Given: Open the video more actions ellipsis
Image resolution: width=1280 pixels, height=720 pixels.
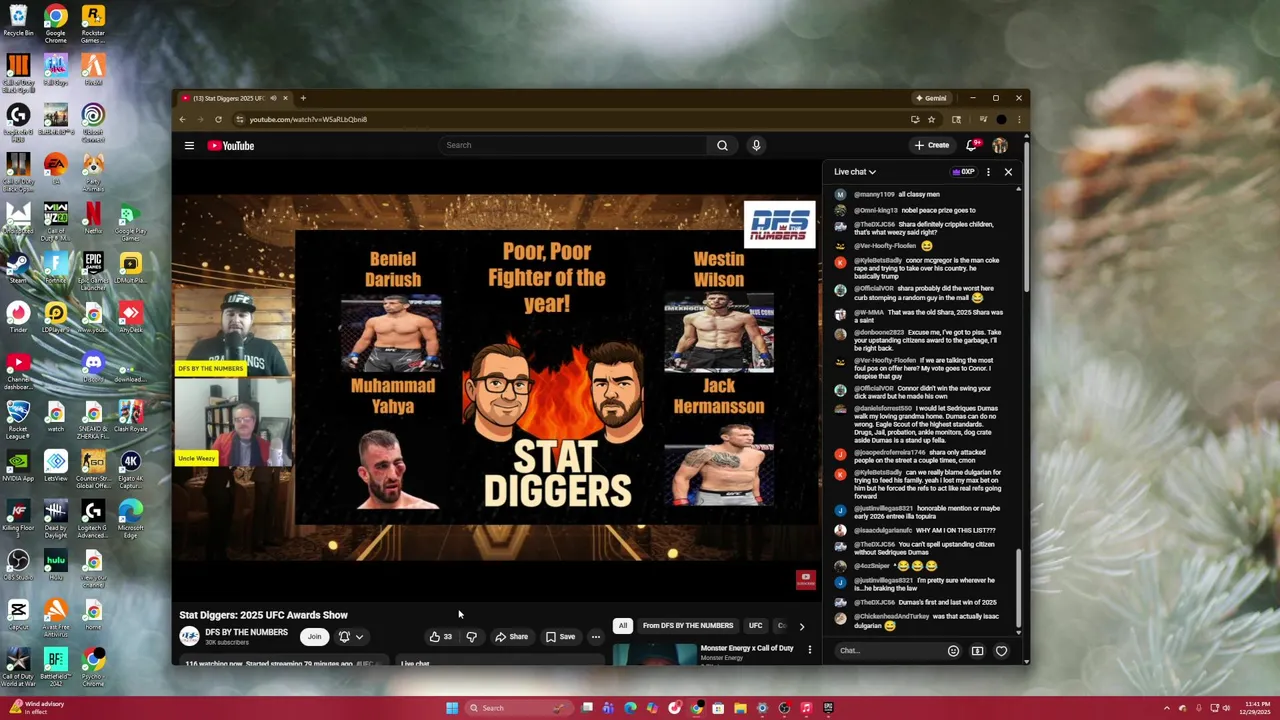Looking at the screenshot, I should click(x=595, y=637).
